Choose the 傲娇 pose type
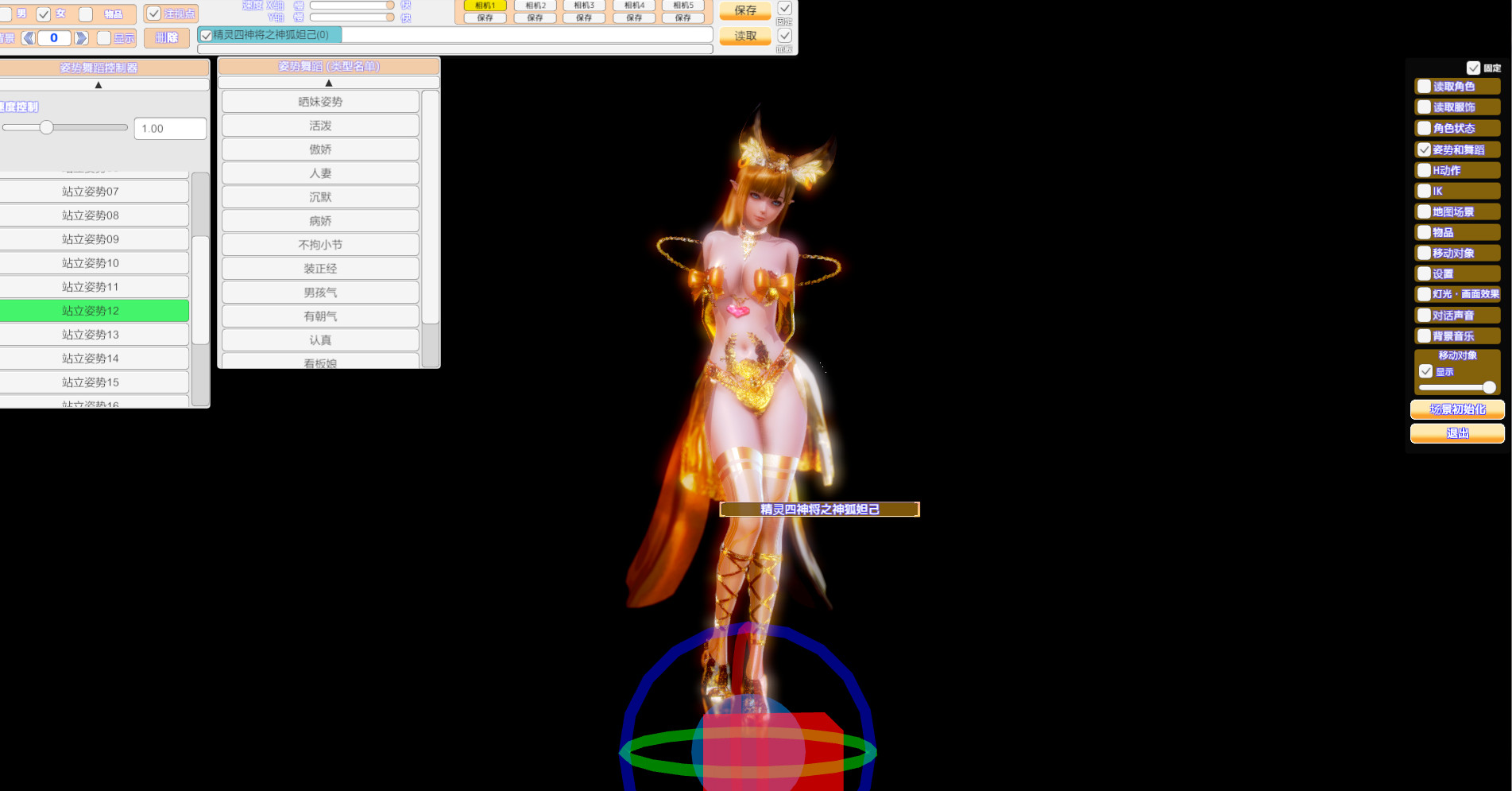 (x=320, y=149)
